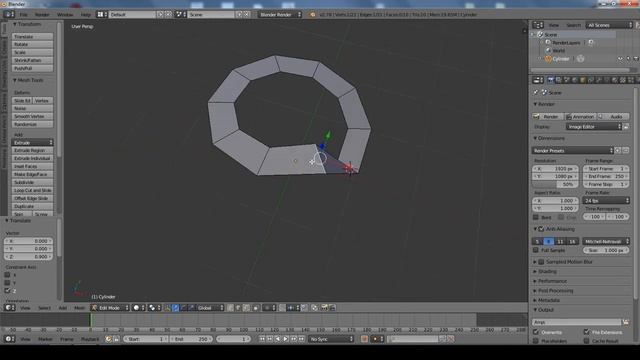Click the scene browse icon beside Scene field
The image size is (640, 360).
pos(180,14)
